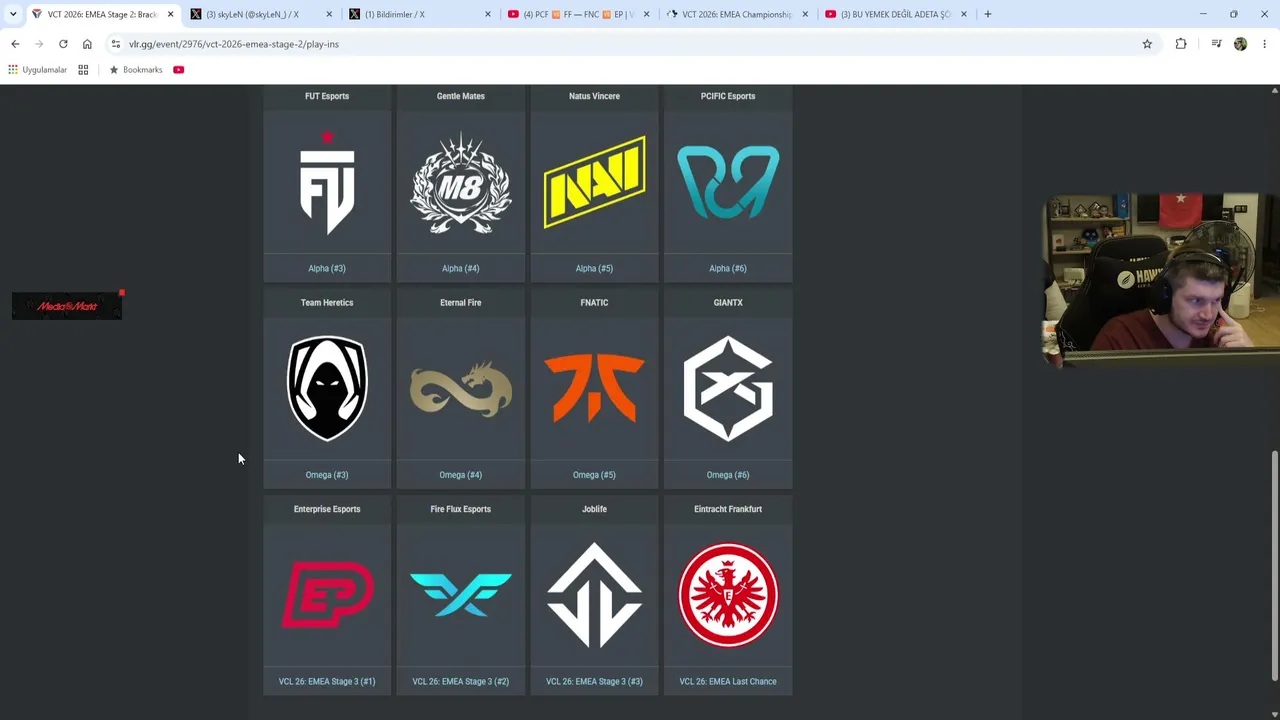Image resolution: width=1280 pixels, height=720 pixels.
Task: Click the Enterprise Esports EP logo
Action: click(x=327, y=595)
